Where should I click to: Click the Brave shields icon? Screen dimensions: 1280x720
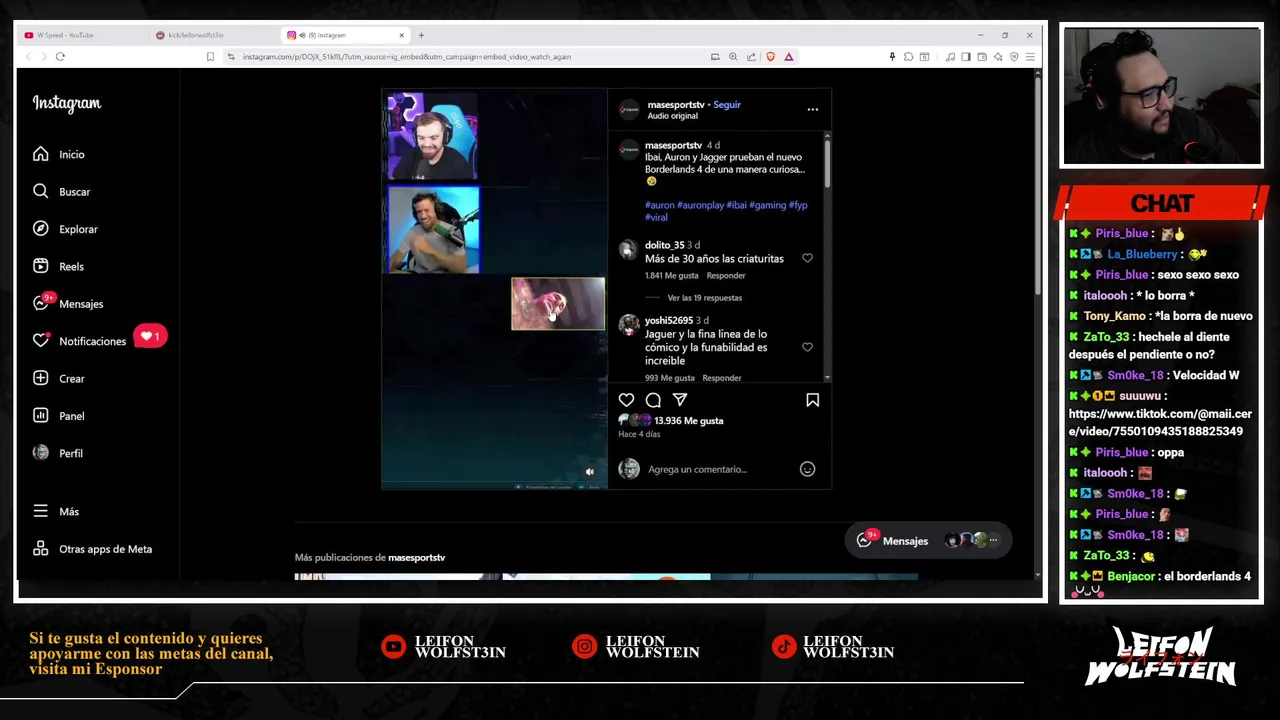[770, 57]
